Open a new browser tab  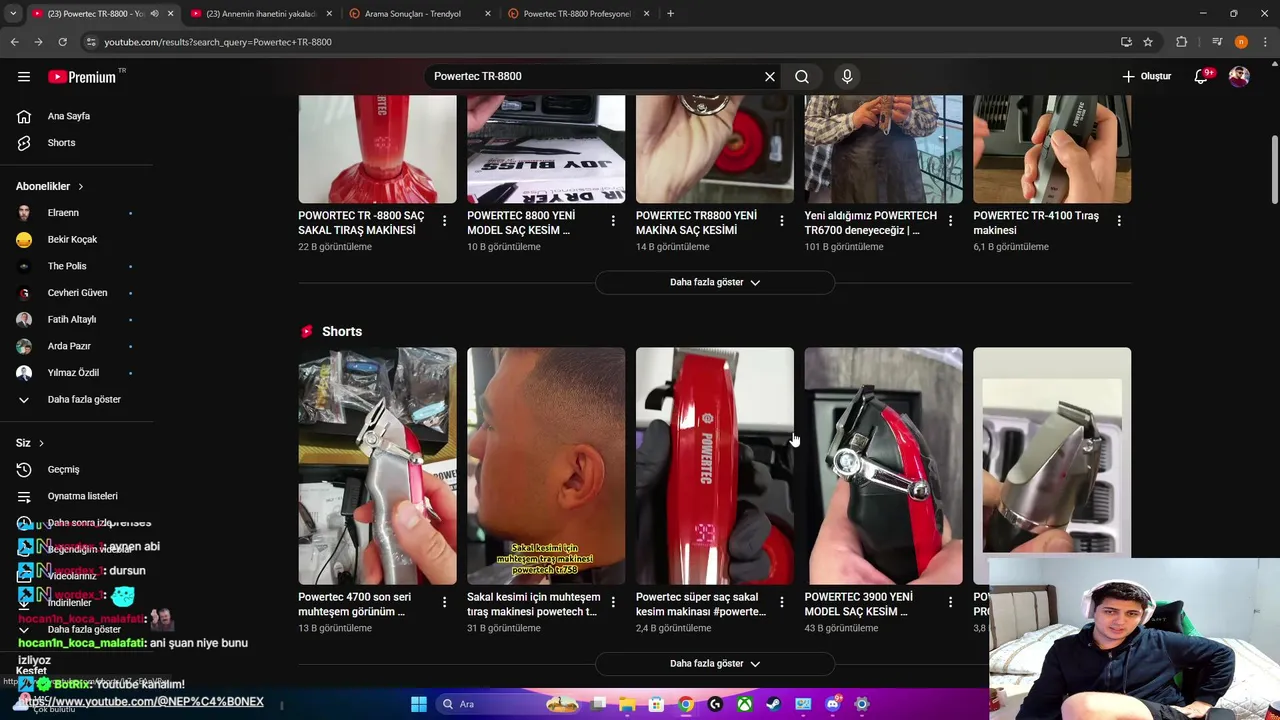pyautogui.click(x=670, y=14)
